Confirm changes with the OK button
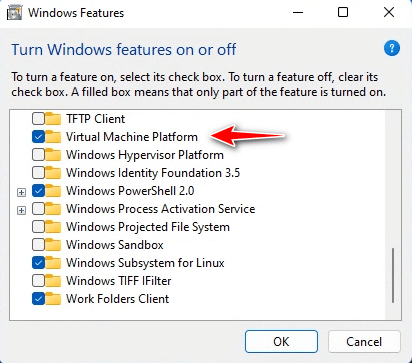 [x=281, y=341]
